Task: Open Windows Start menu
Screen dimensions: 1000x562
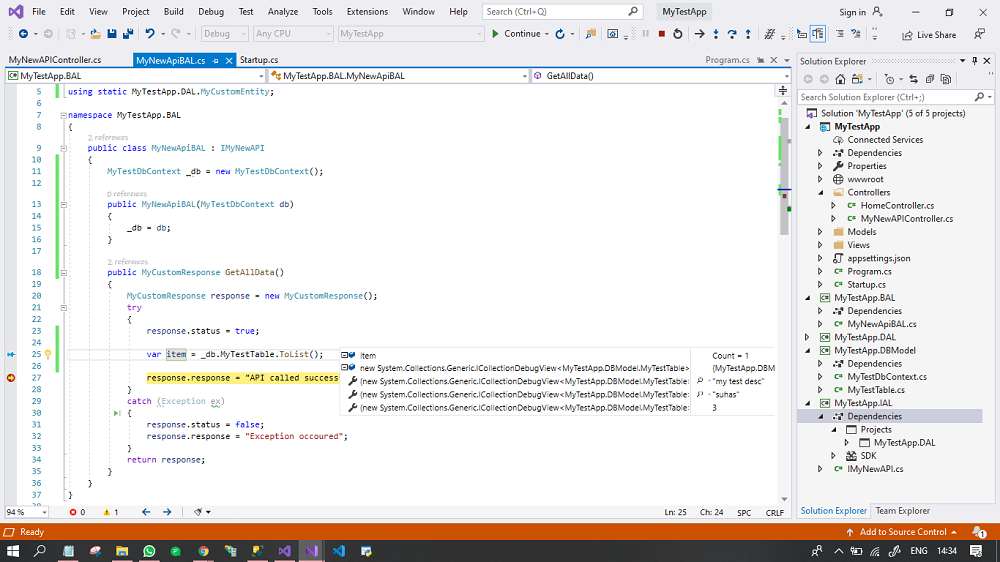Action: [13, 551]
